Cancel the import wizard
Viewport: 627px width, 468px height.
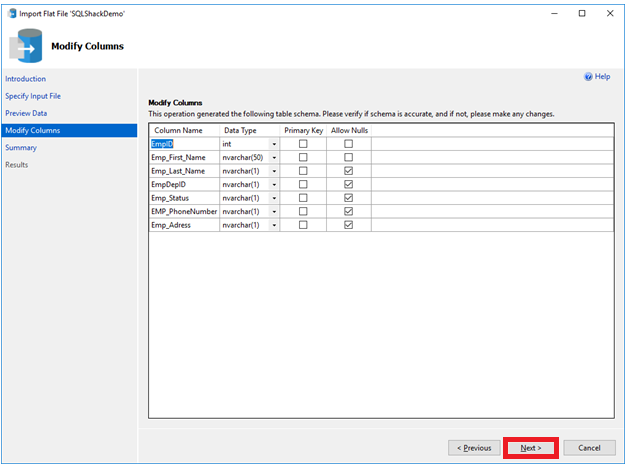coord(589,448)
